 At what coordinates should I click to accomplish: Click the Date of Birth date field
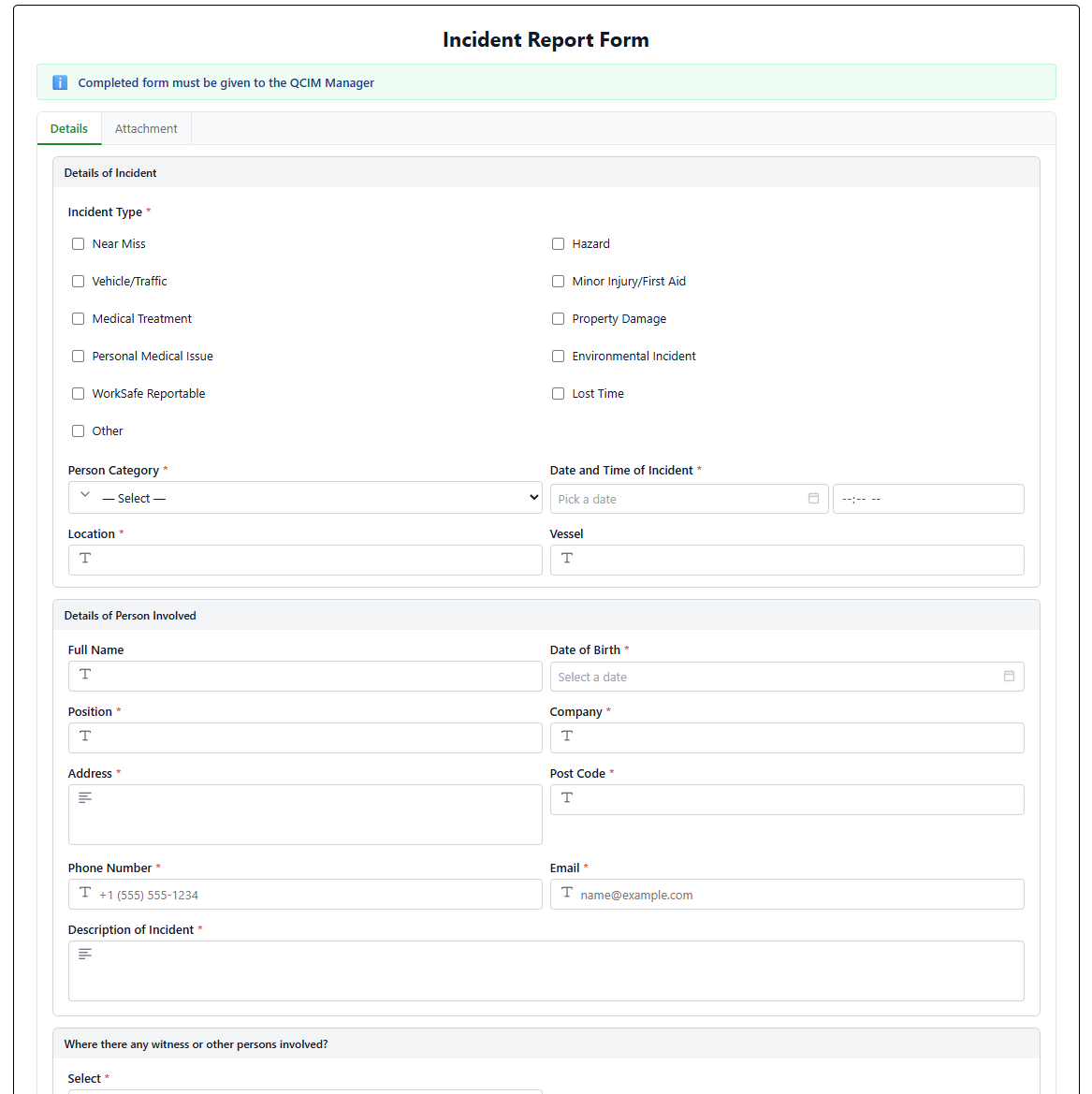pos(787,677)
